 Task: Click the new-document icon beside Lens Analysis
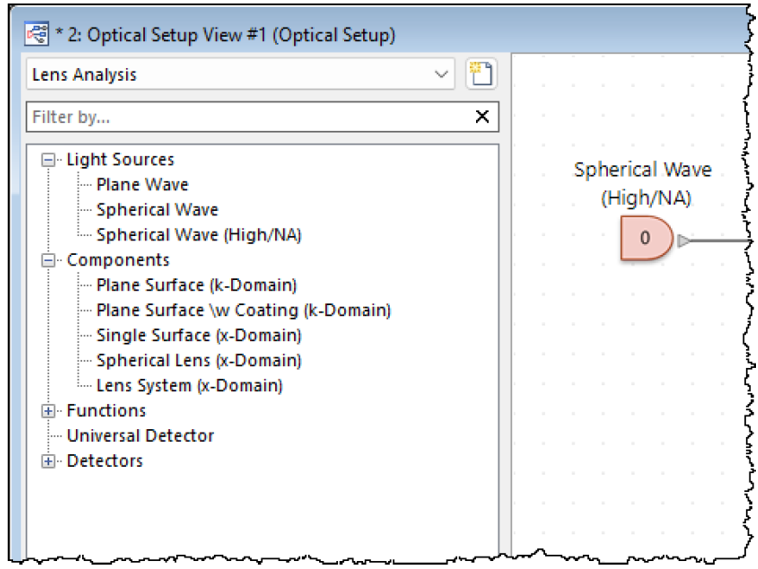pos(481,74)
